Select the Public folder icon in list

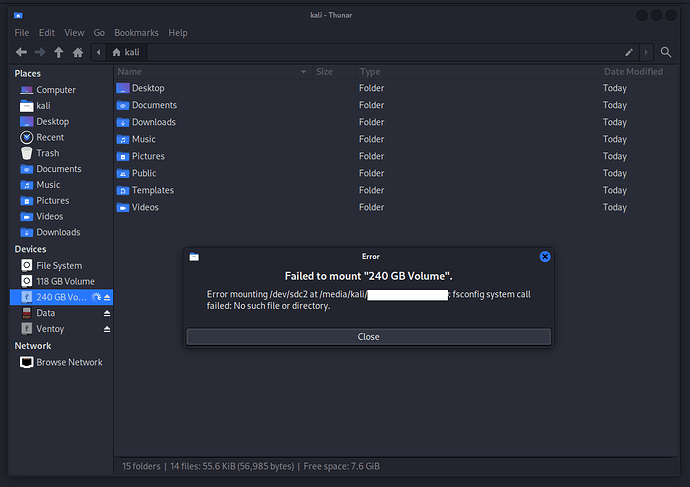point(123,173)
